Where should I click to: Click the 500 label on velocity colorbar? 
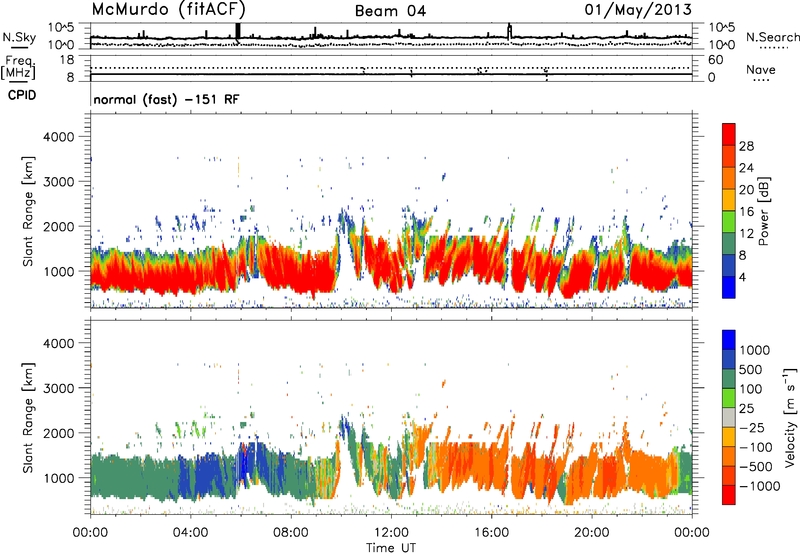point(750,369)
